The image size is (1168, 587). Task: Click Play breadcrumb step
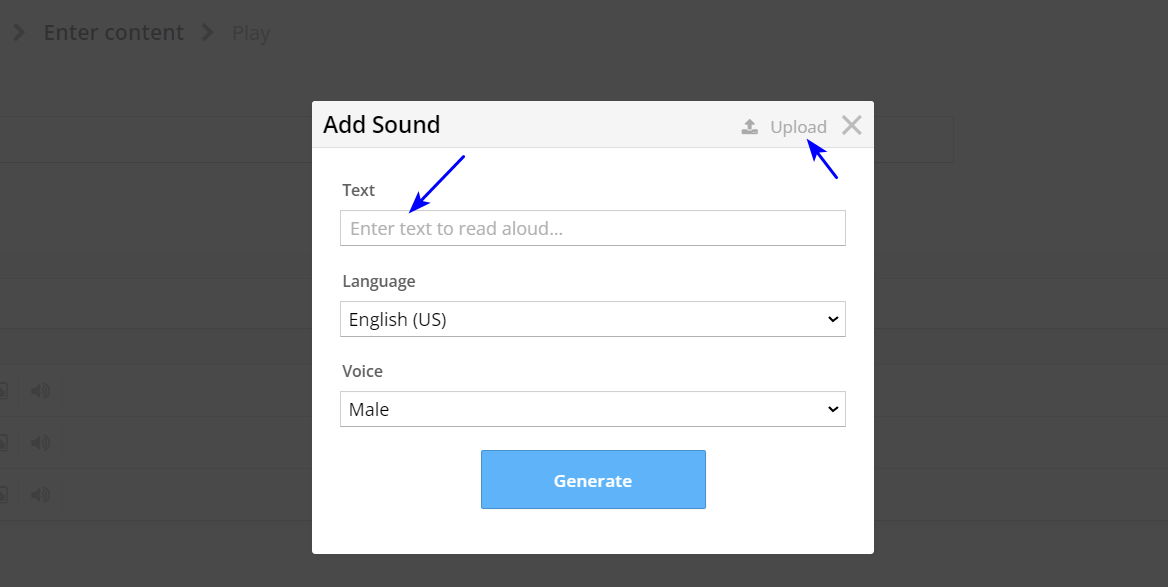pos(251,34)
